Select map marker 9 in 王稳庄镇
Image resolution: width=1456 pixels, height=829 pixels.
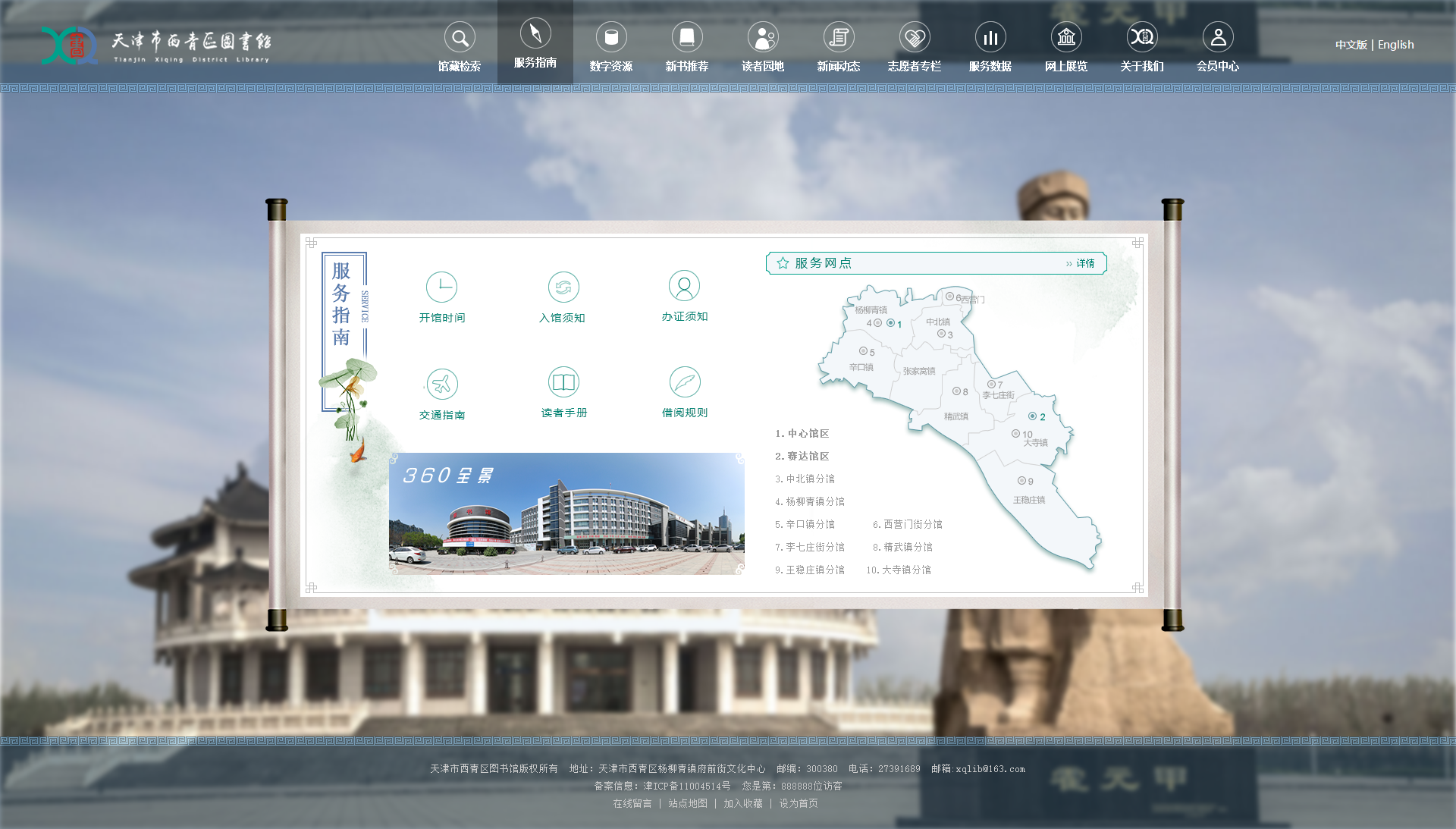(x=1021, y=481)
